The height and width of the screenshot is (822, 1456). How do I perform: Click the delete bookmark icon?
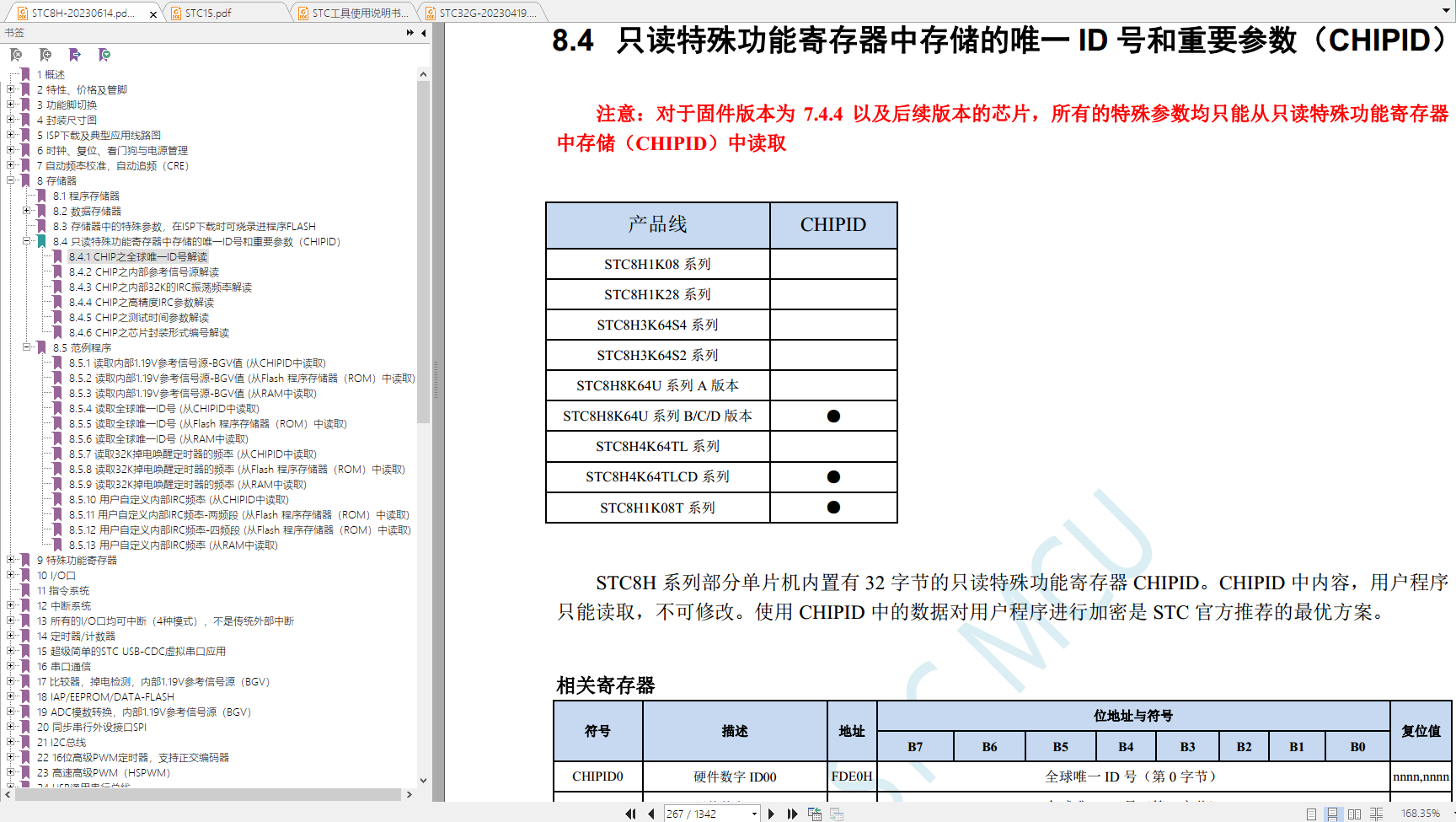pos(16,55)
